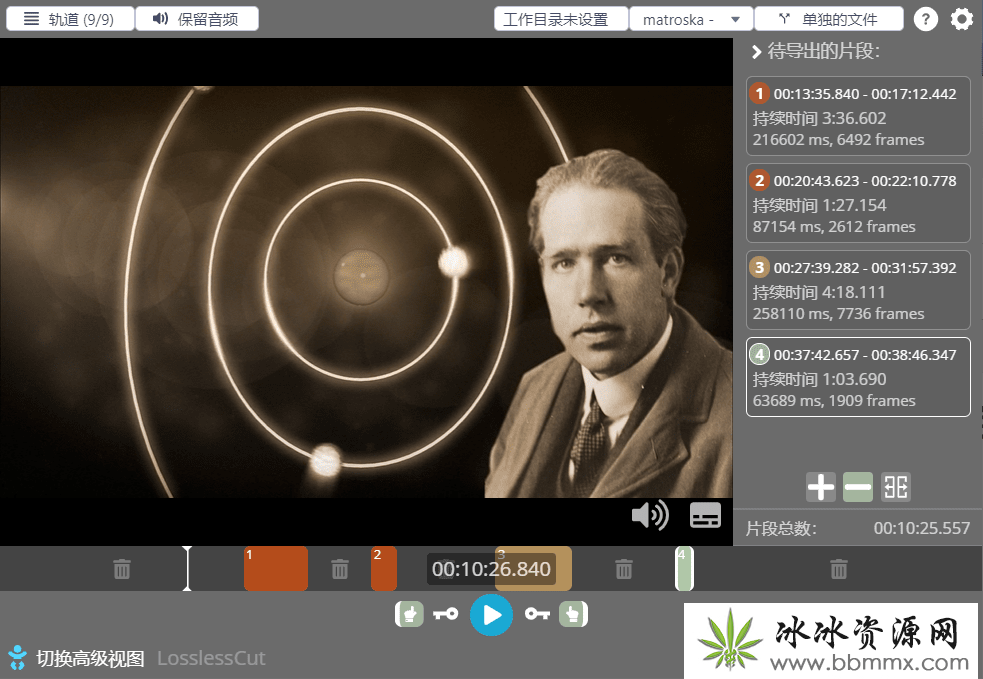
Task: Select segment 3 starting at 00:27:39.282
Action: 858,290
